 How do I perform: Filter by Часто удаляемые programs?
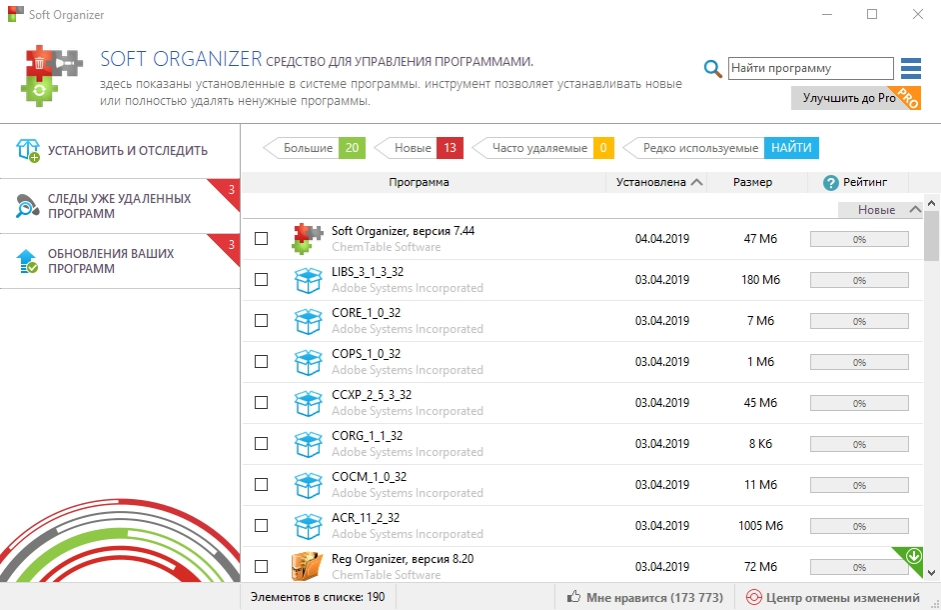543,148
